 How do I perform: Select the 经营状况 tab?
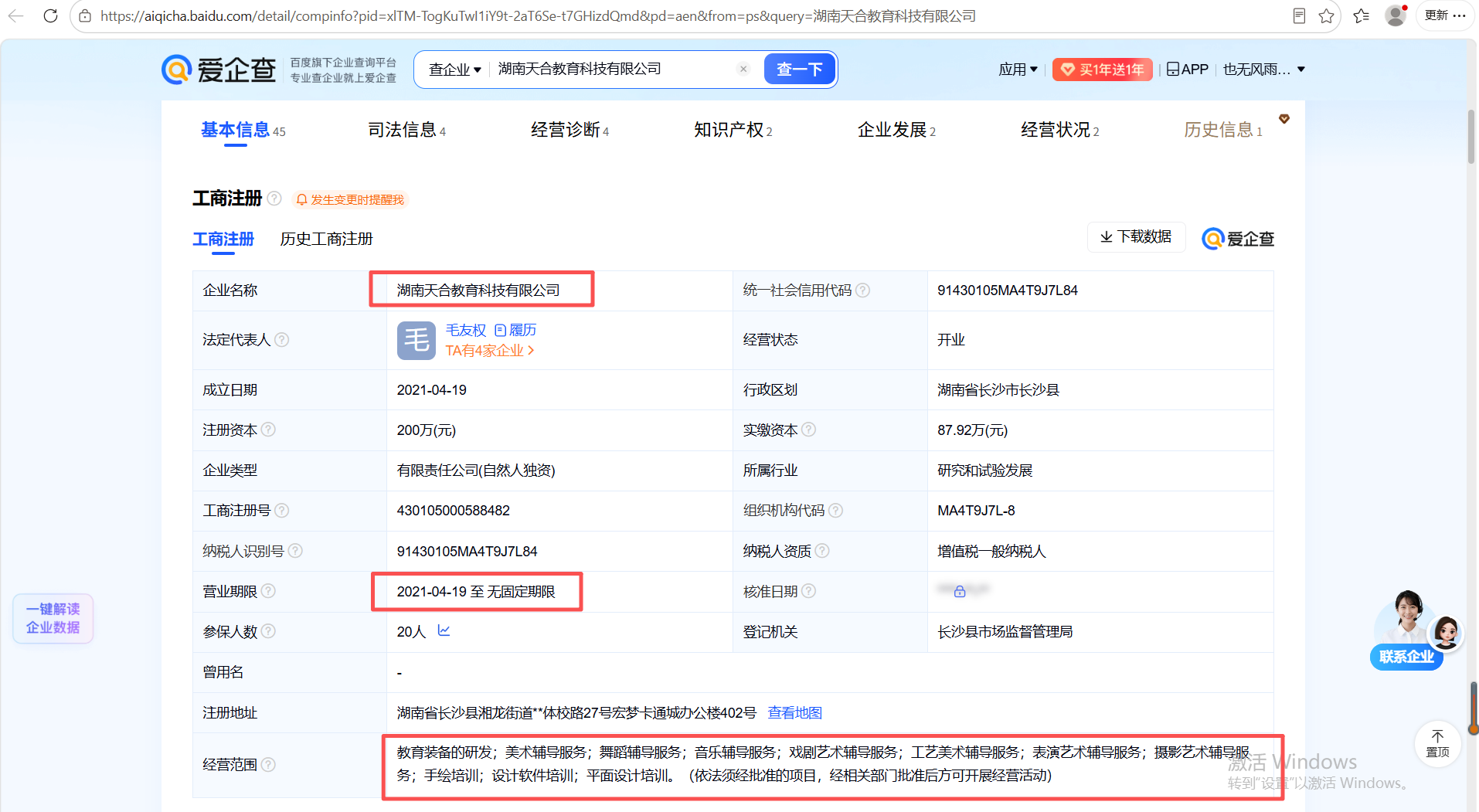point(1059,130)
